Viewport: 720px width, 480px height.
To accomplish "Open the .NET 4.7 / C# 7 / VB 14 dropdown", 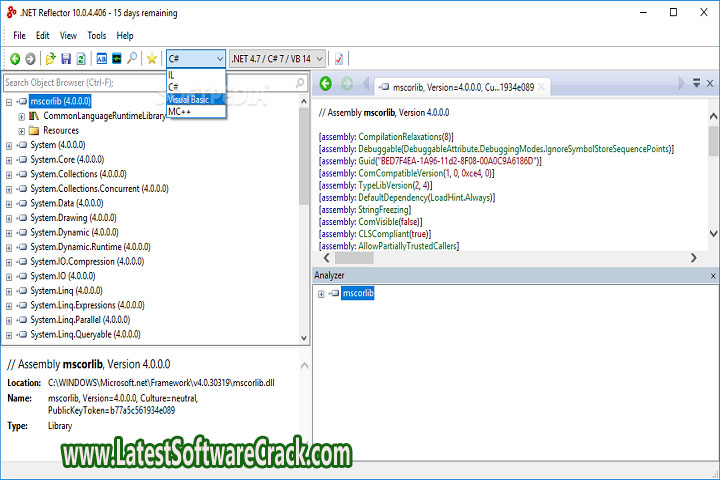I will click(x=277, y=59).
